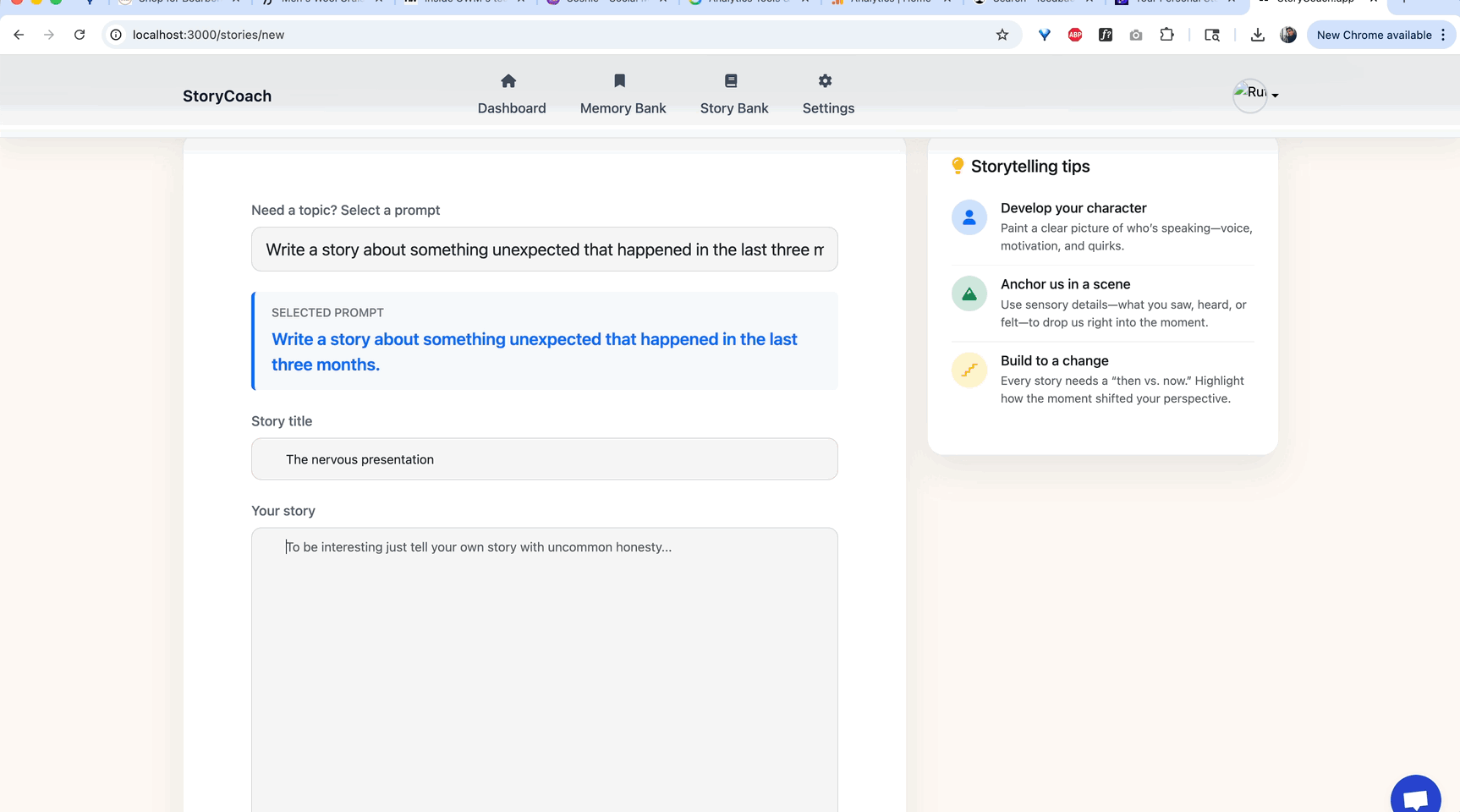Image resolution: width=1460 pixels, height=812 pixels.
Task: Open Chrome three-dot menu
Action: coord(1443,35)
